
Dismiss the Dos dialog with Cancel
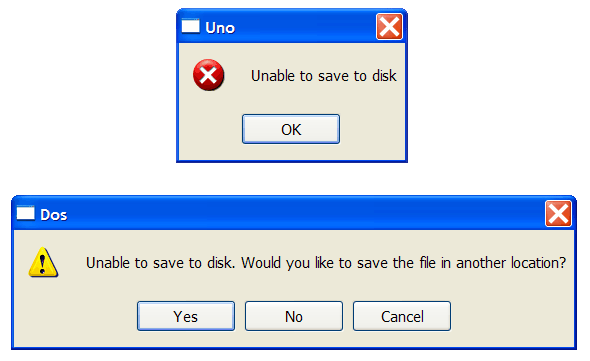[402, 316]
